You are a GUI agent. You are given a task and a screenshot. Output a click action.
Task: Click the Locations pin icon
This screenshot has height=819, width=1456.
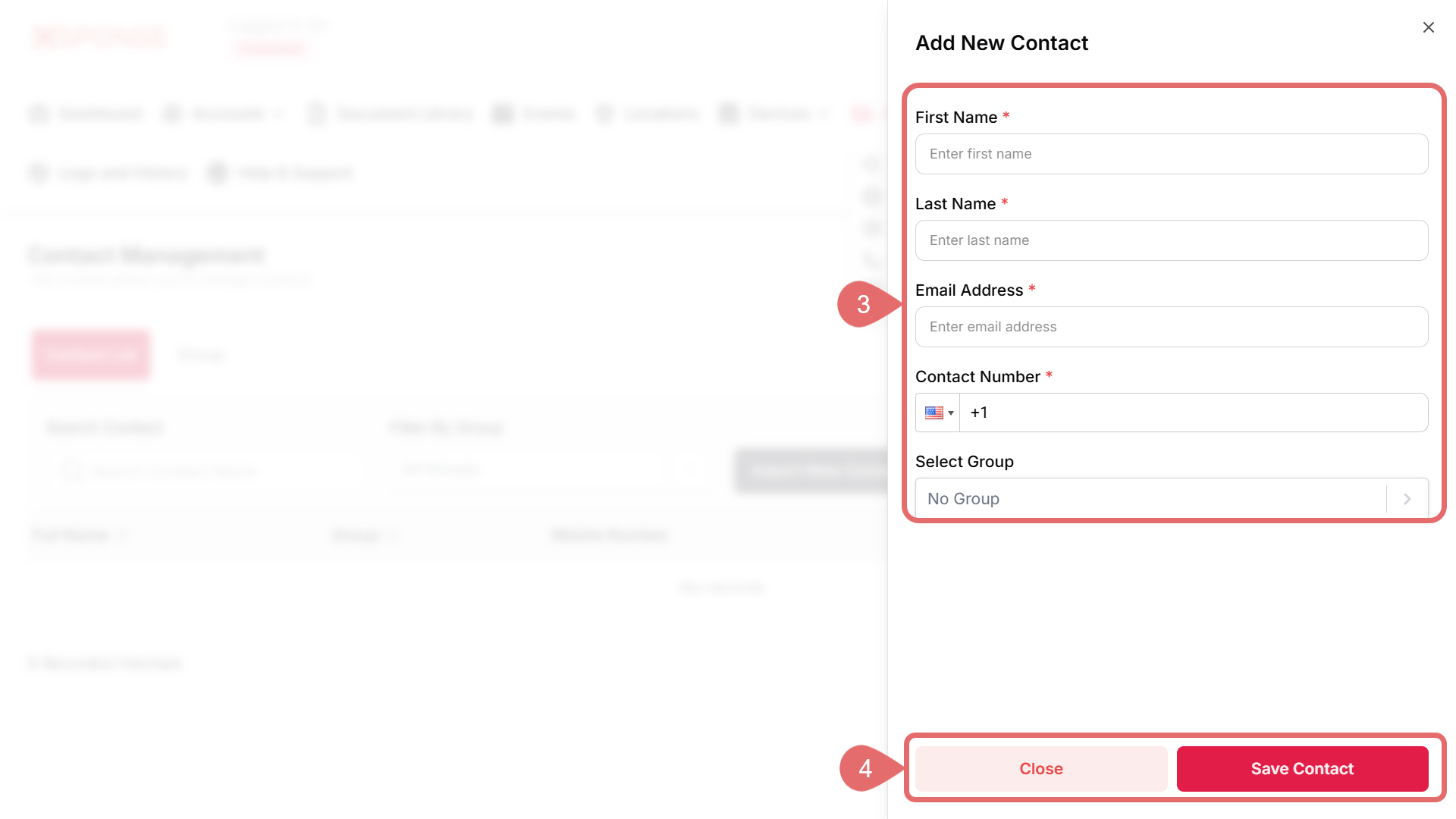[604, 114]
